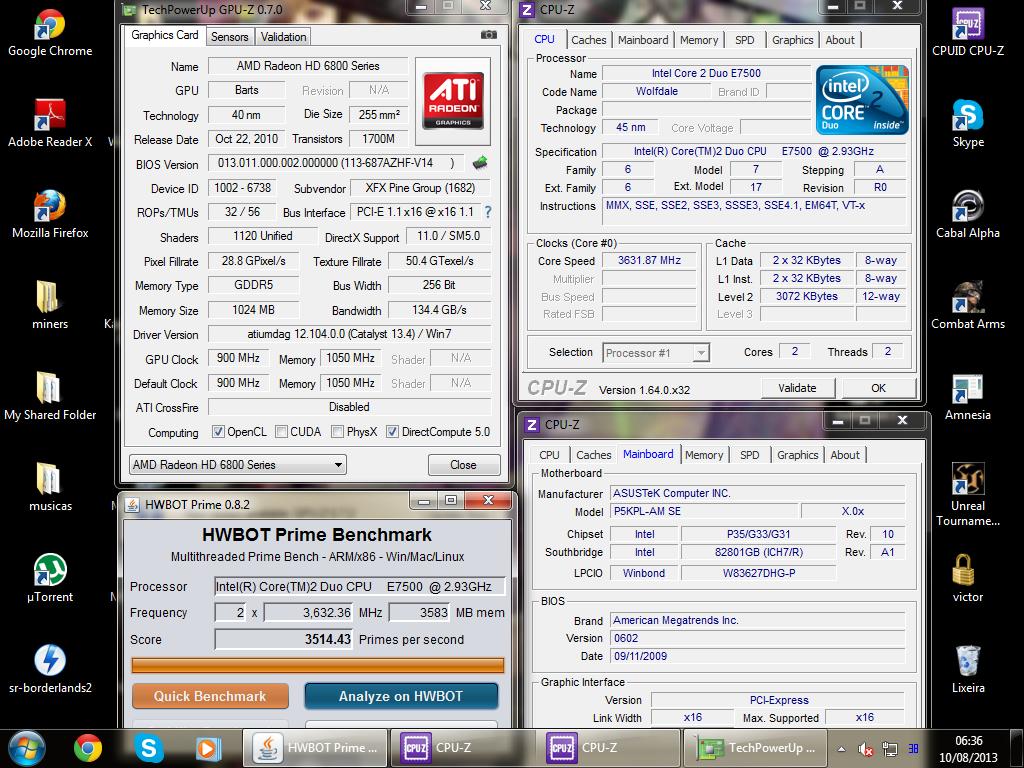Click the GPU-Z Name field value
1024x768 pixels.
point(308,66)
